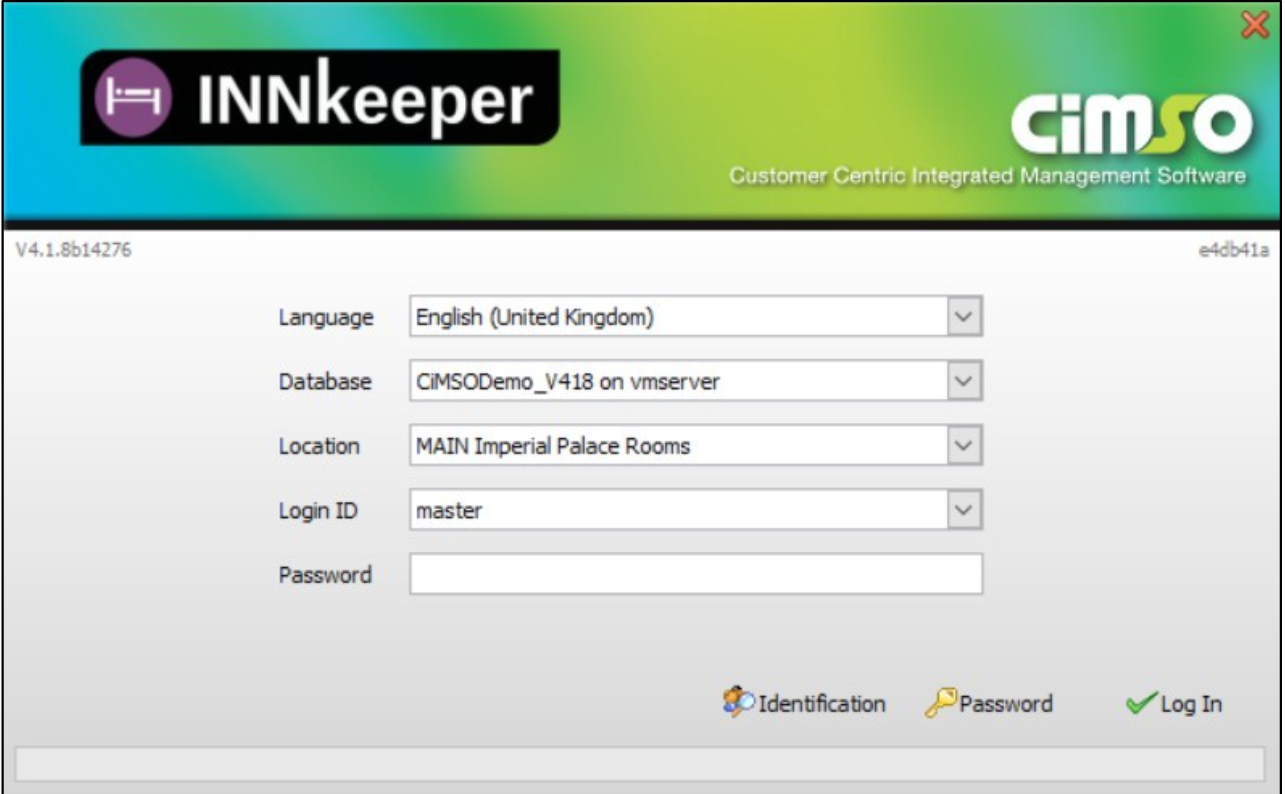Viewport: 1285px width, 794px height.
Task: Click the build hash e4db41a
Action: coord(1234,251)
